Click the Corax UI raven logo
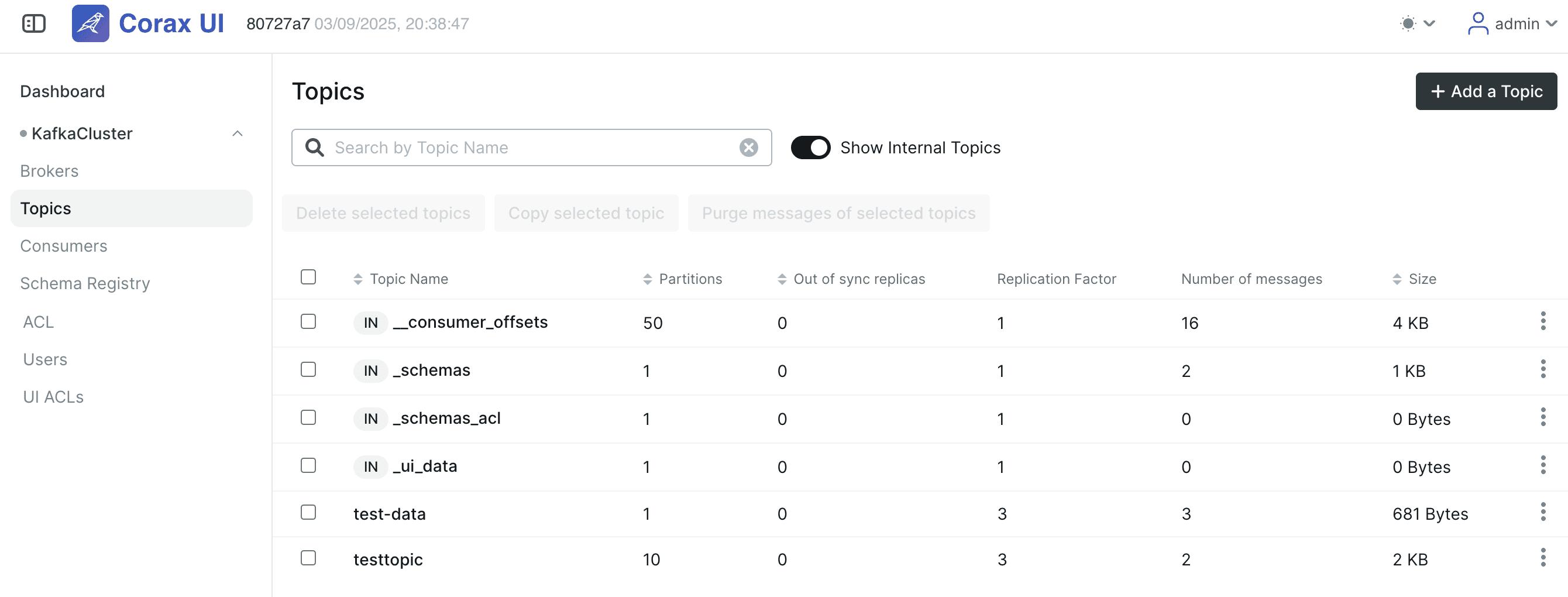 (90, 24)
